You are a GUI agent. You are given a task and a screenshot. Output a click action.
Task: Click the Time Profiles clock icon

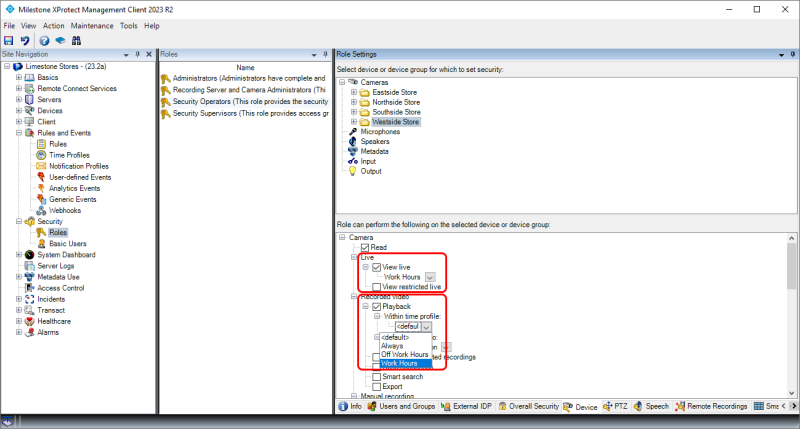click(x=41, y=155)
